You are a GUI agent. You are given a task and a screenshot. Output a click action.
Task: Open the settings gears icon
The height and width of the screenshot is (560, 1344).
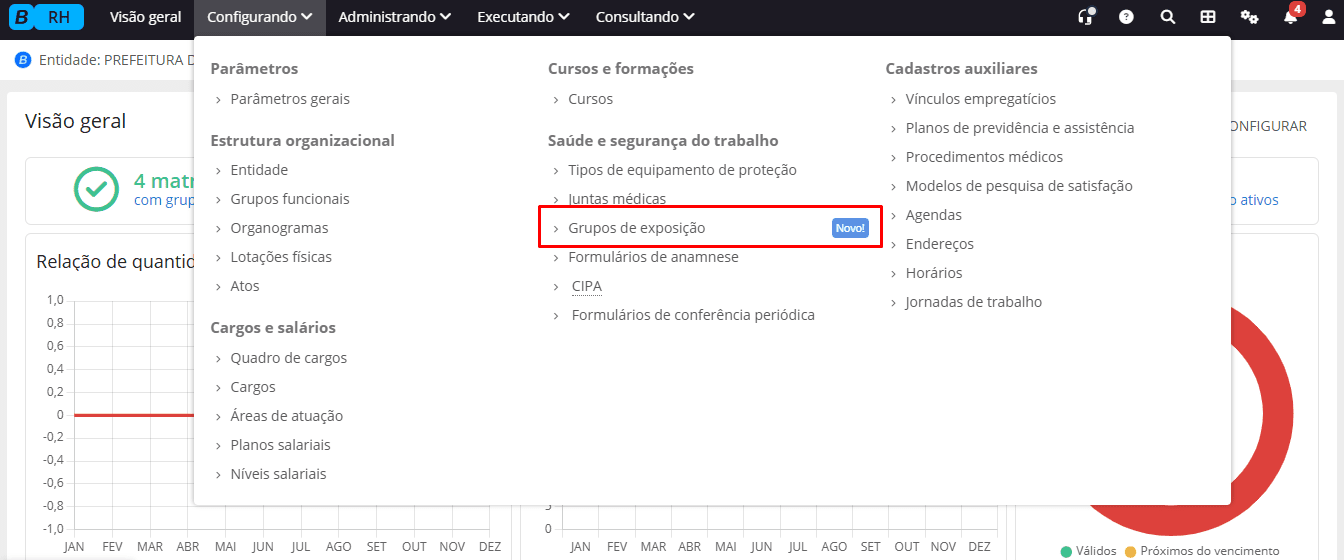click(1249, 17)
